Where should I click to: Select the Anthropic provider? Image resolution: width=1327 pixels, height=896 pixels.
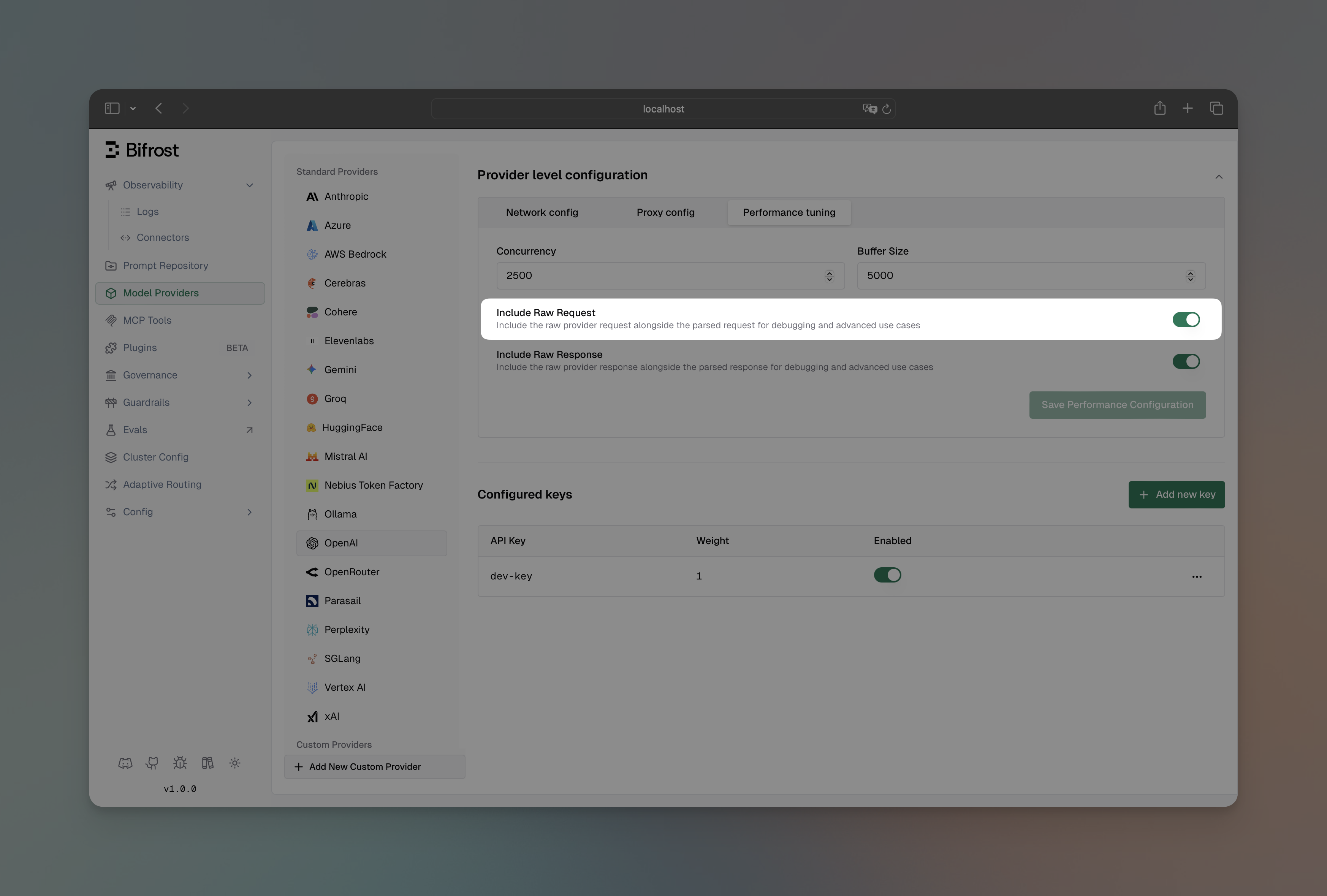(x=346, y=196)
